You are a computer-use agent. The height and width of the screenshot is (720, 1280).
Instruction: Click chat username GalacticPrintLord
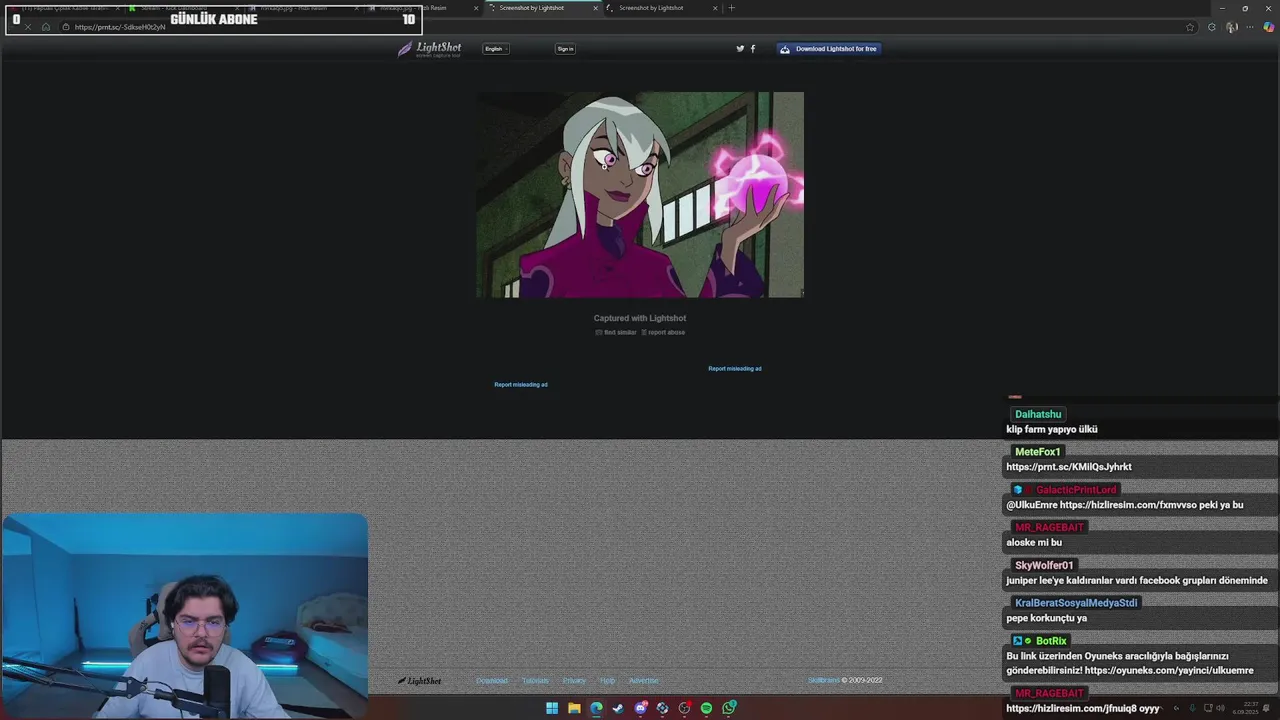coord(1076,490)
